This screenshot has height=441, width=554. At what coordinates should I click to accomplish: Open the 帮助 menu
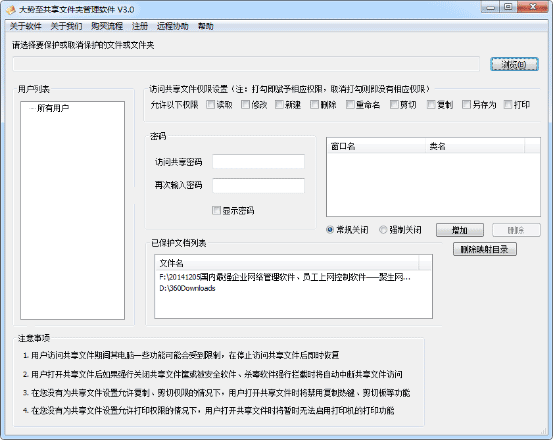[206, 26]
